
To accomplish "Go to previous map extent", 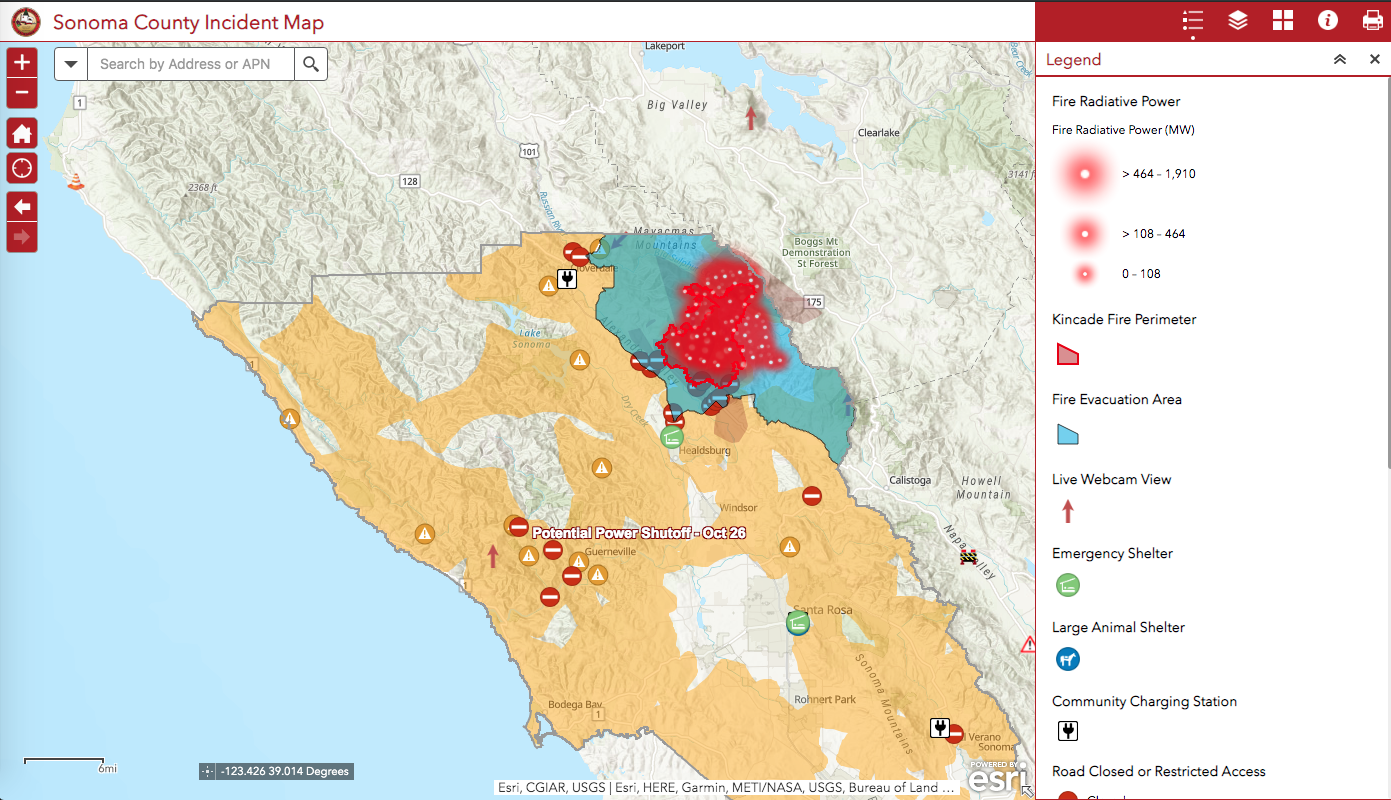I will click(x=22, y=207).
